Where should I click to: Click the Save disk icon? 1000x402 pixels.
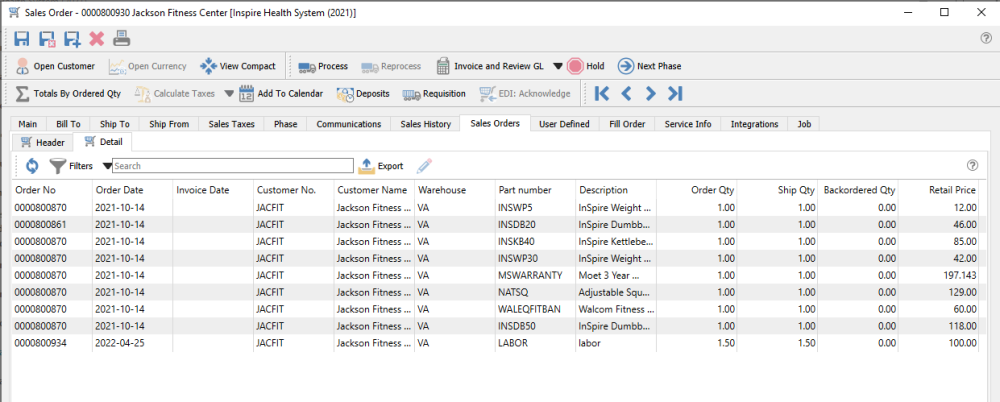click(x=22, y=39)
